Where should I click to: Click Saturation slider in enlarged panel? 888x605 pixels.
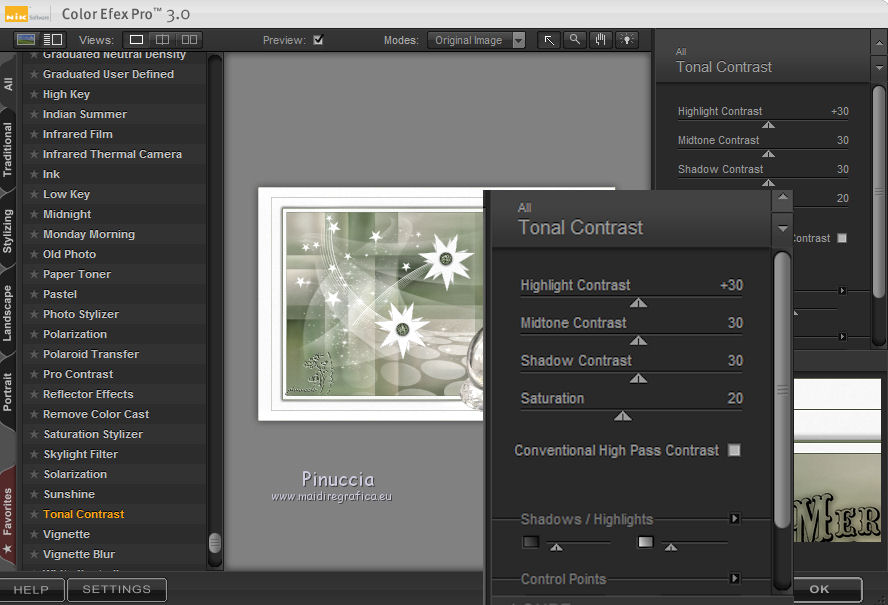[623, 416]
